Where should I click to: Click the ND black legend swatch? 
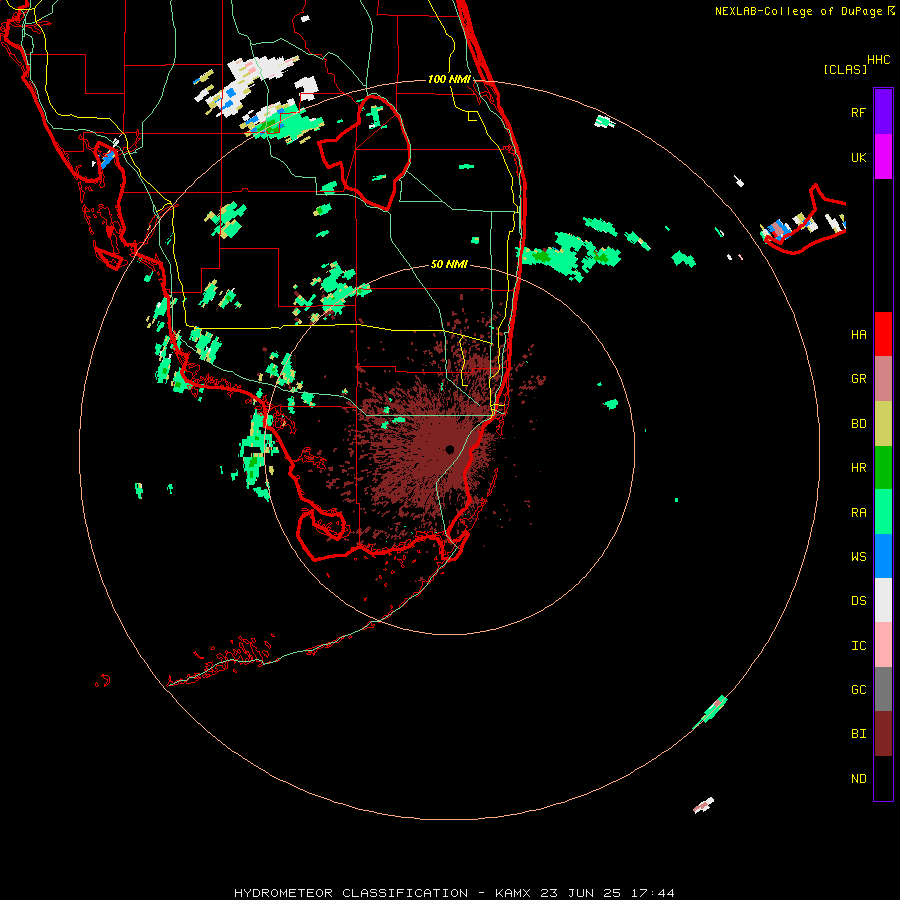[883, 778]
